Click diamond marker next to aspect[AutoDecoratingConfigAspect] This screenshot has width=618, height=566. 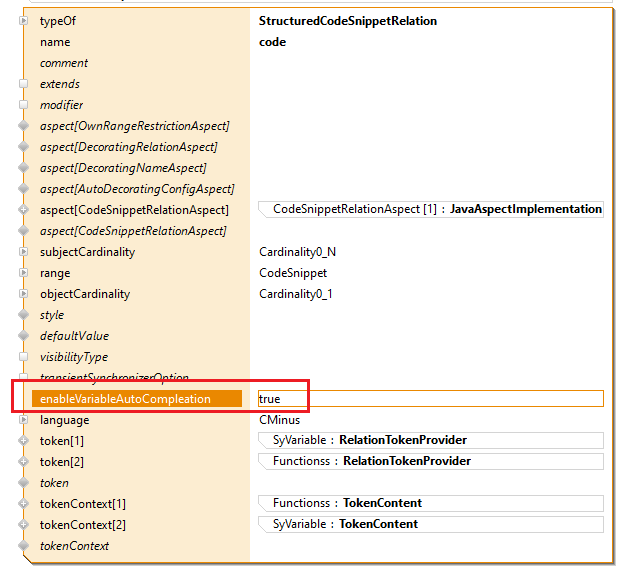tap(24, 189)
